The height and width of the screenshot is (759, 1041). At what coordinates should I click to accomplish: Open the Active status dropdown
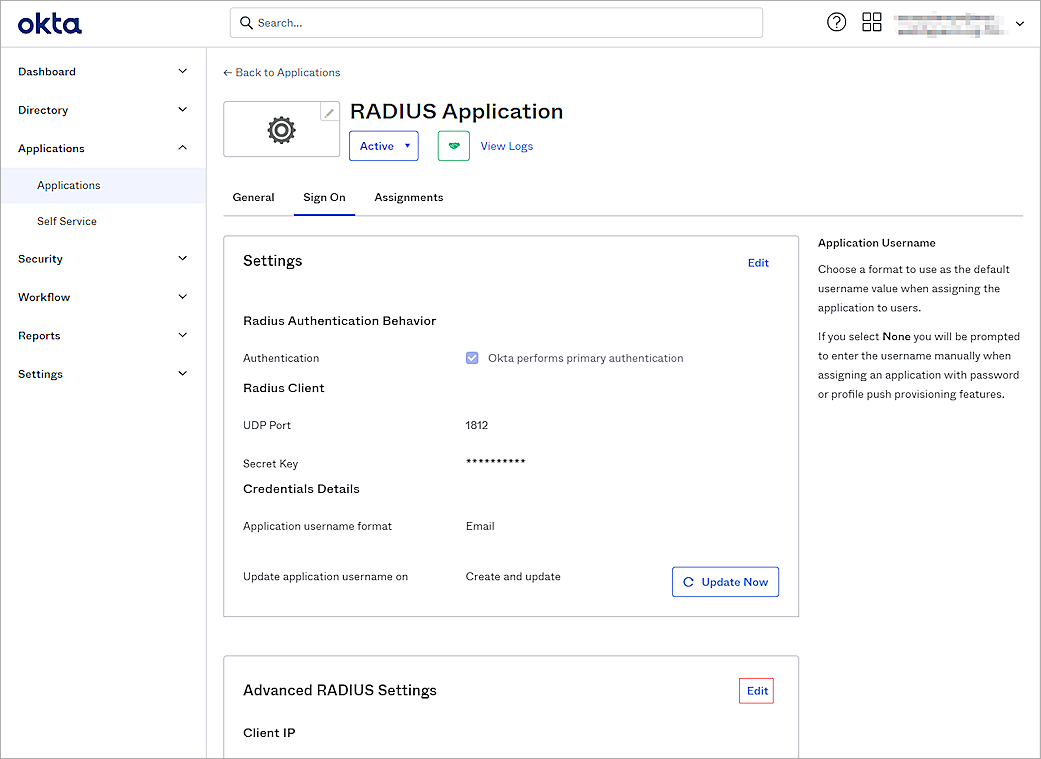tap(383, 145)
